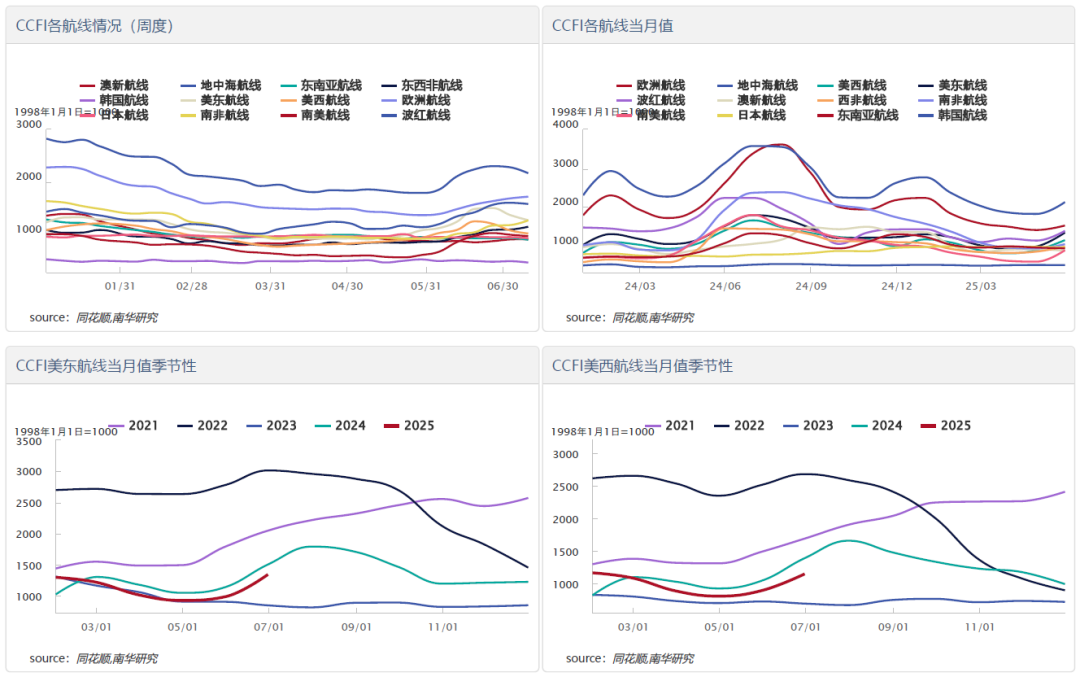Click 05/01 axis label in 美西航线 seasonal chart
The width and height of the screenshot is (1080, 677).
pyautogui.click(x=719, y=627)
